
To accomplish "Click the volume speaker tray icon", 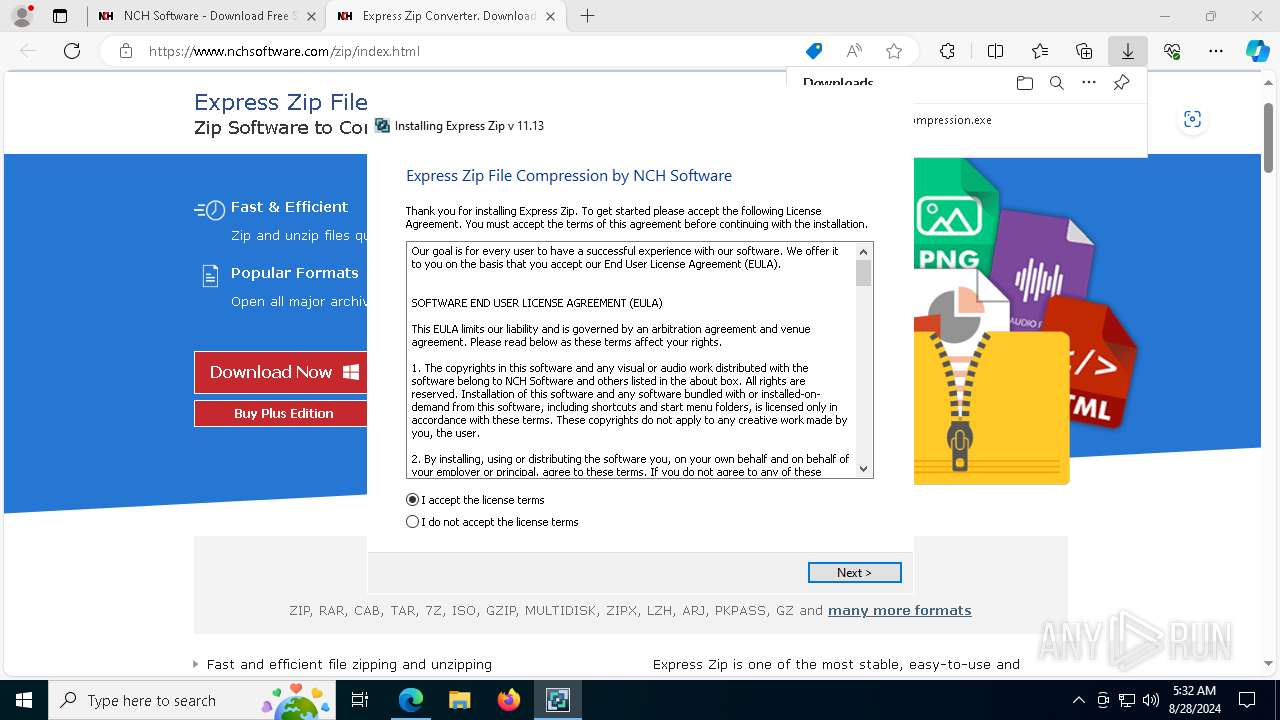I will (x=1151, y=700).
